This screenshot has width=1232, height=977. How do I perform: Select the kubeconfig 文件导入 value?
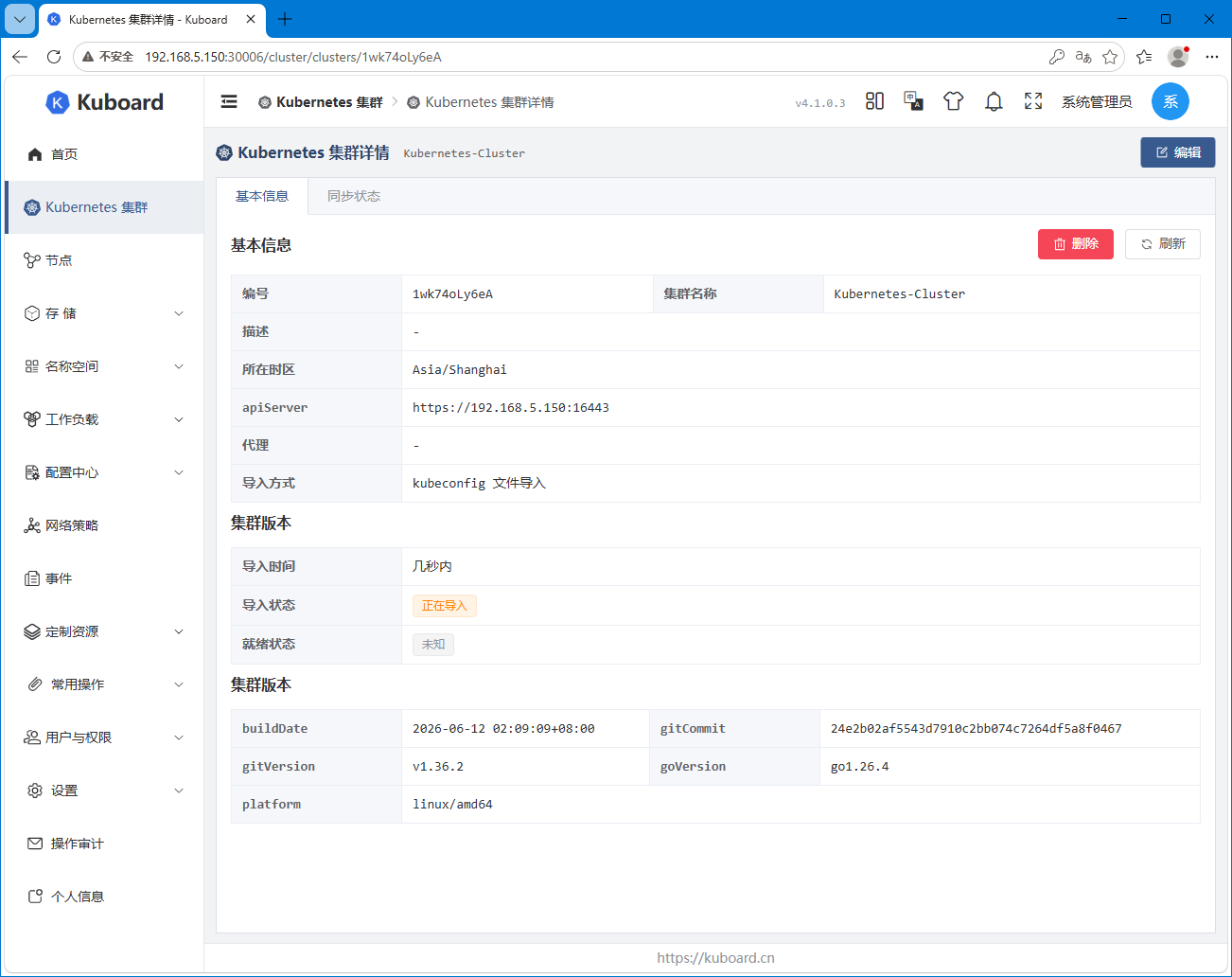click(x=479, y=484)
